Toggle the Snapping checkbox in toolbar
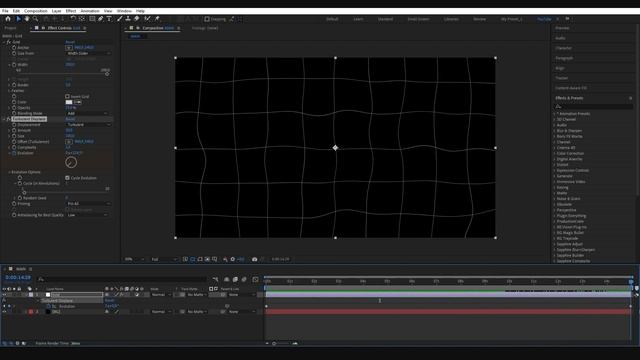The height and width of the screenshot is (360, 640). point(207,19)
